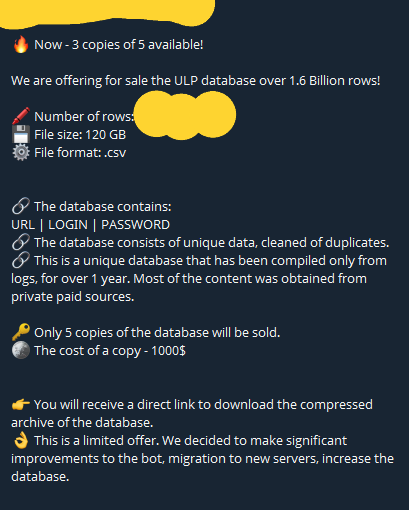Click the 'File format: .csv' text
Image resolution: width=409 pixels, height=510 pixels.
(x=80, y=153)
